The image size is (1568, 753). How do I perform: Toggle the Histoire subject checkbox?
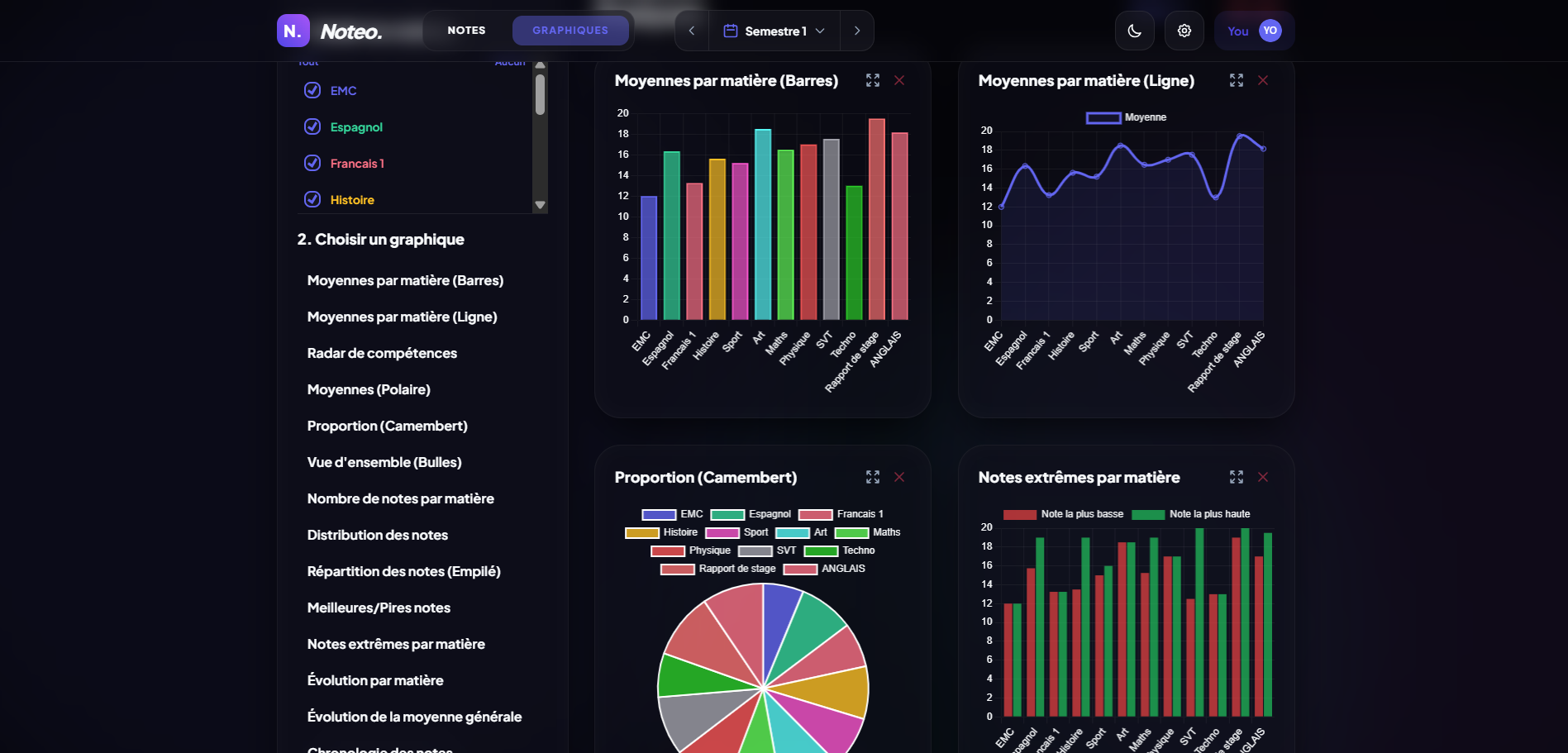[x=312, y=199]
